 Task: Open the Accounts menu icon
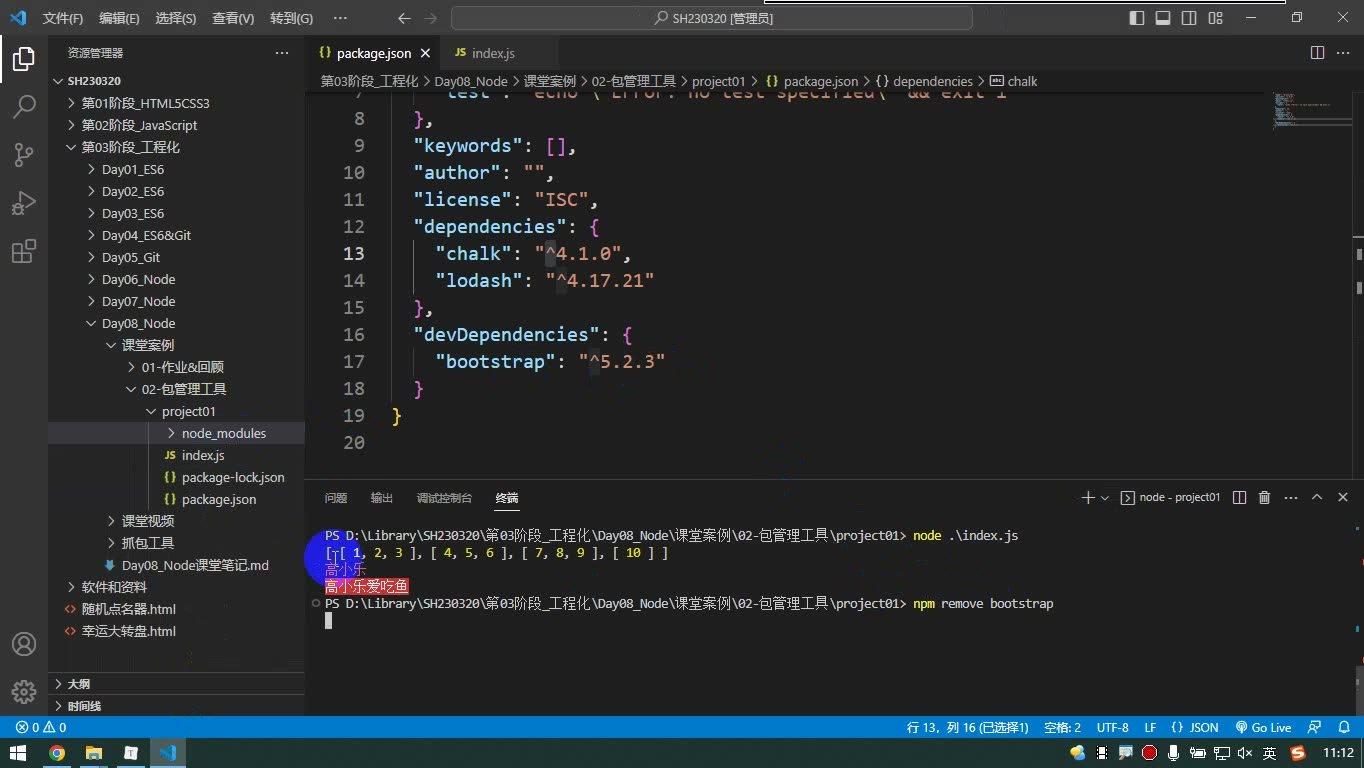[x=24, y=644]
